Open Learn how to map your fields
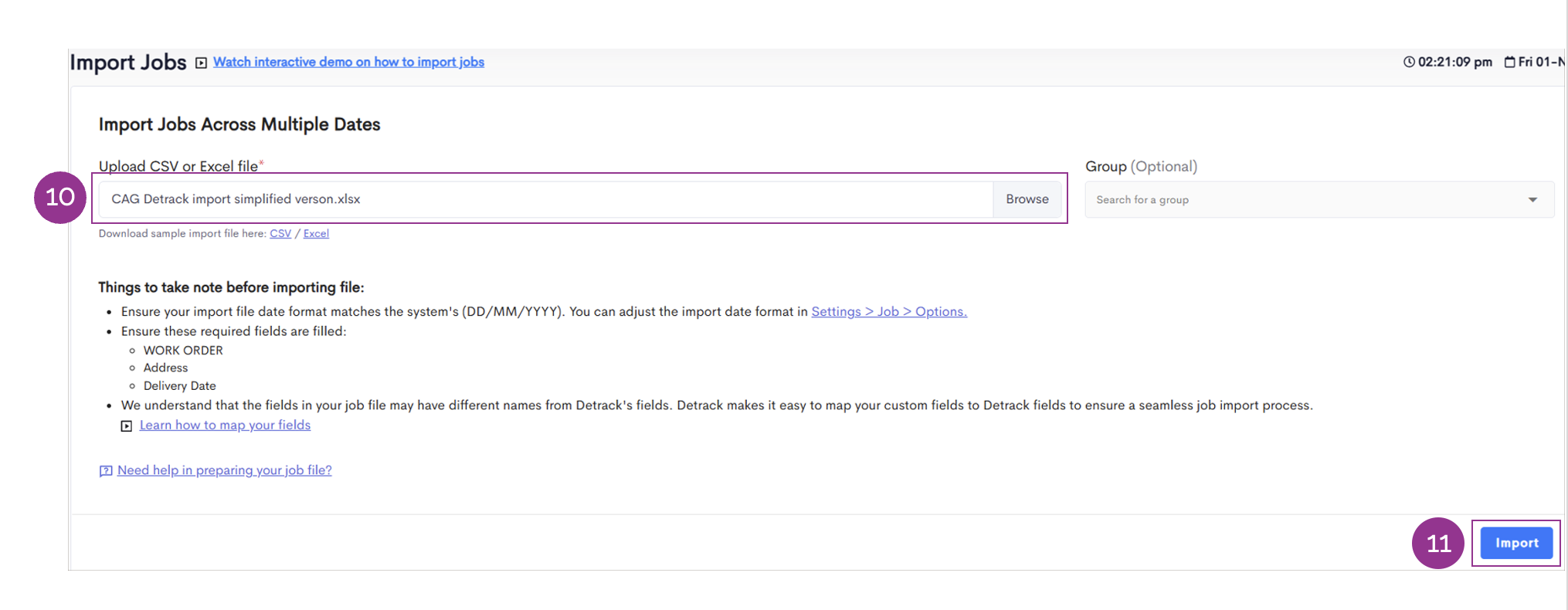 tap(225, 425)
